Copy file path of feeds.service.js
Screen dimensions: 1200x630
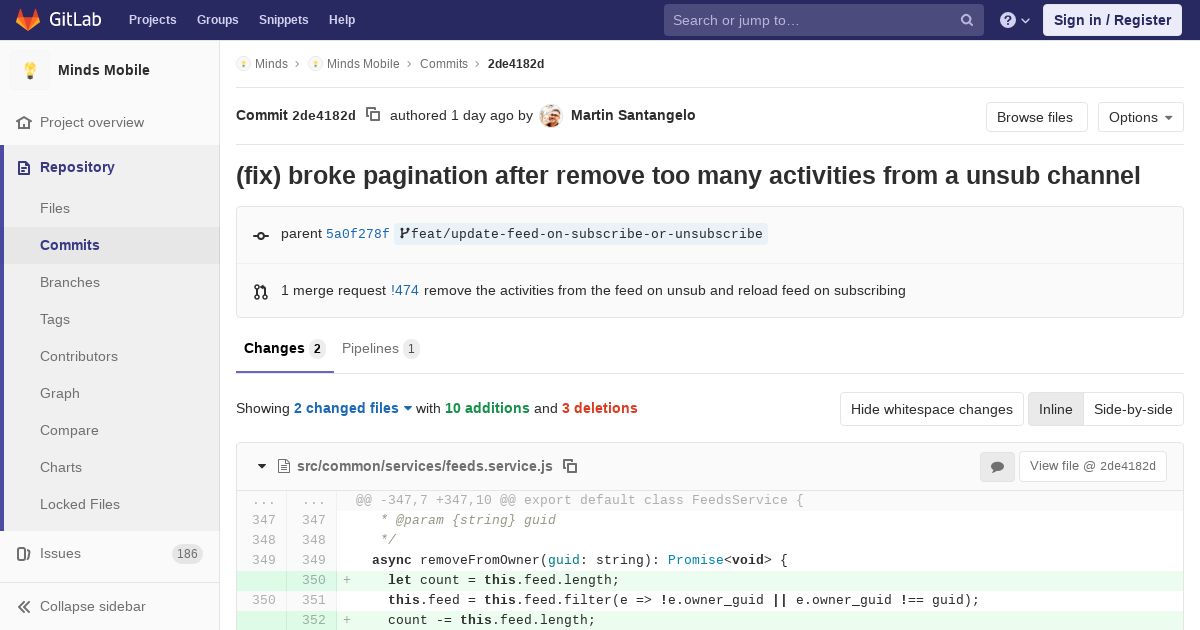coord(570,466)
